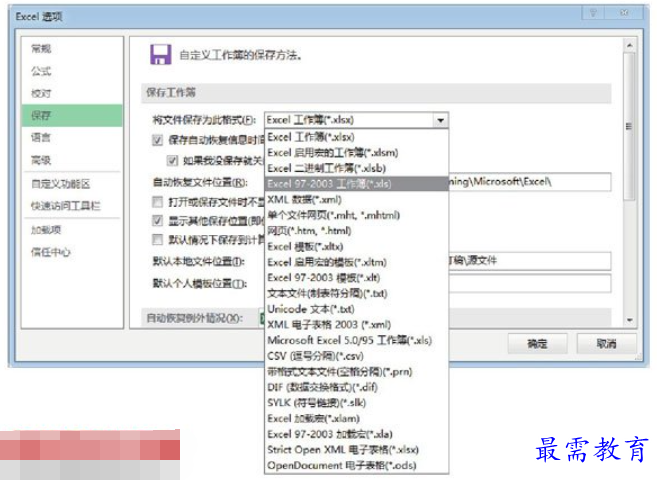This screenshot has height=481, width=657.
Task: Choose 带格式文本文件(空格分隔)(*.prn) format
Action: point(357,371)
